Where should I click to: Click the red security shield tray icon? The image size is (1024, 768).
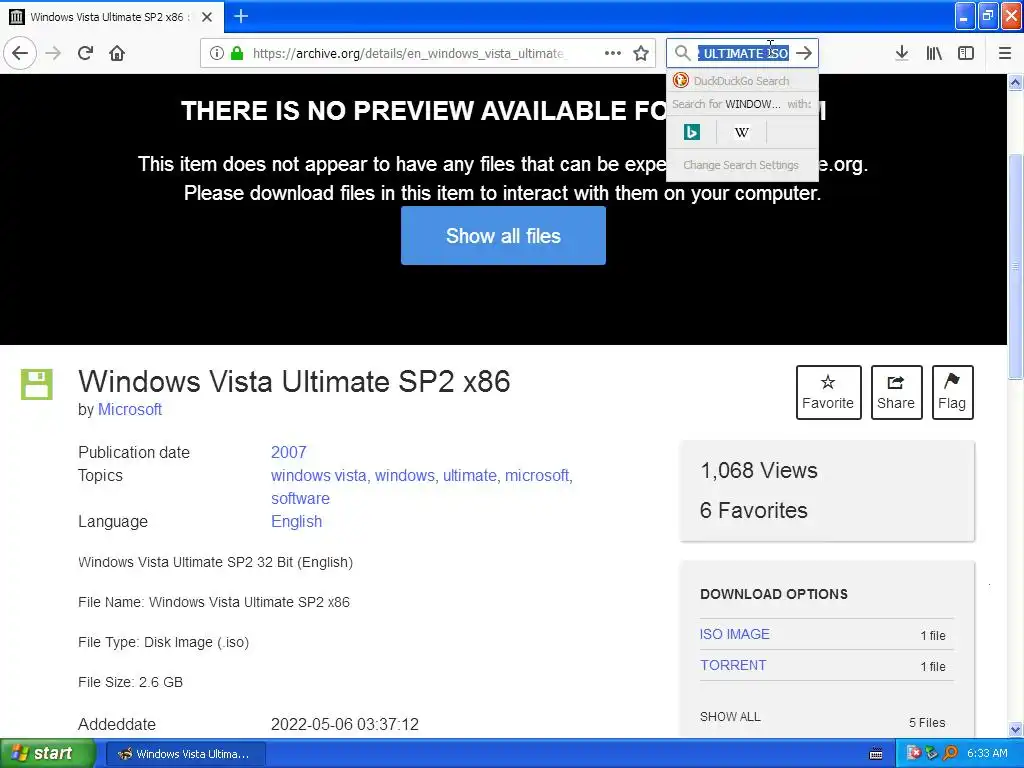(x=914, y=754)
